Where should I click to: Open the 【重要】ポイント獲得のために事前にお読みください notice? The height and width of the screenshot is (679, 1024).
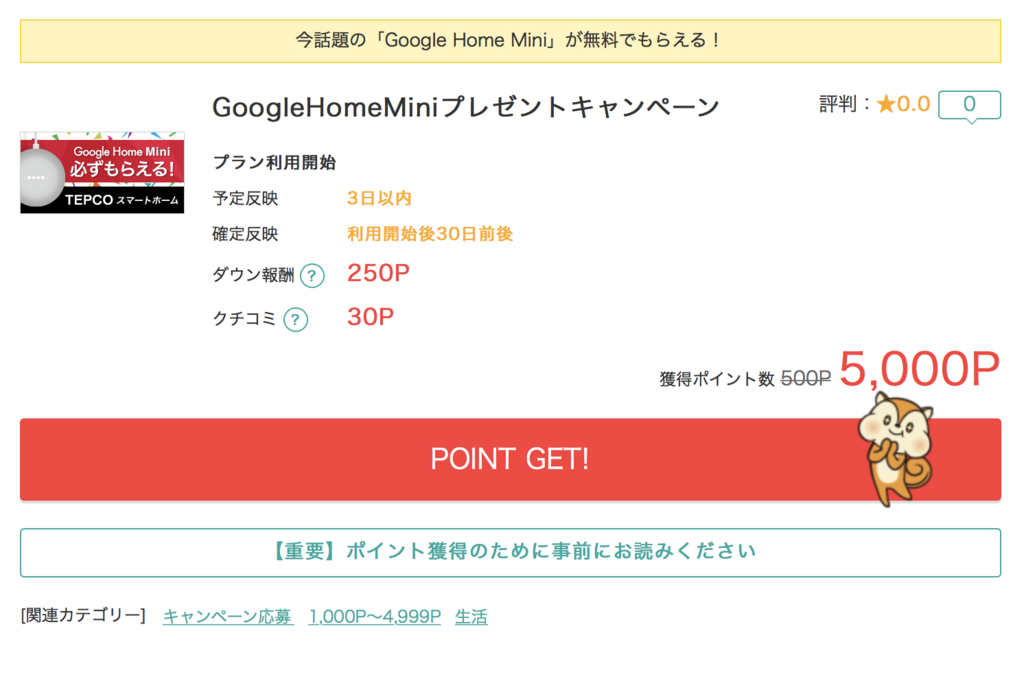click(510, 552)
